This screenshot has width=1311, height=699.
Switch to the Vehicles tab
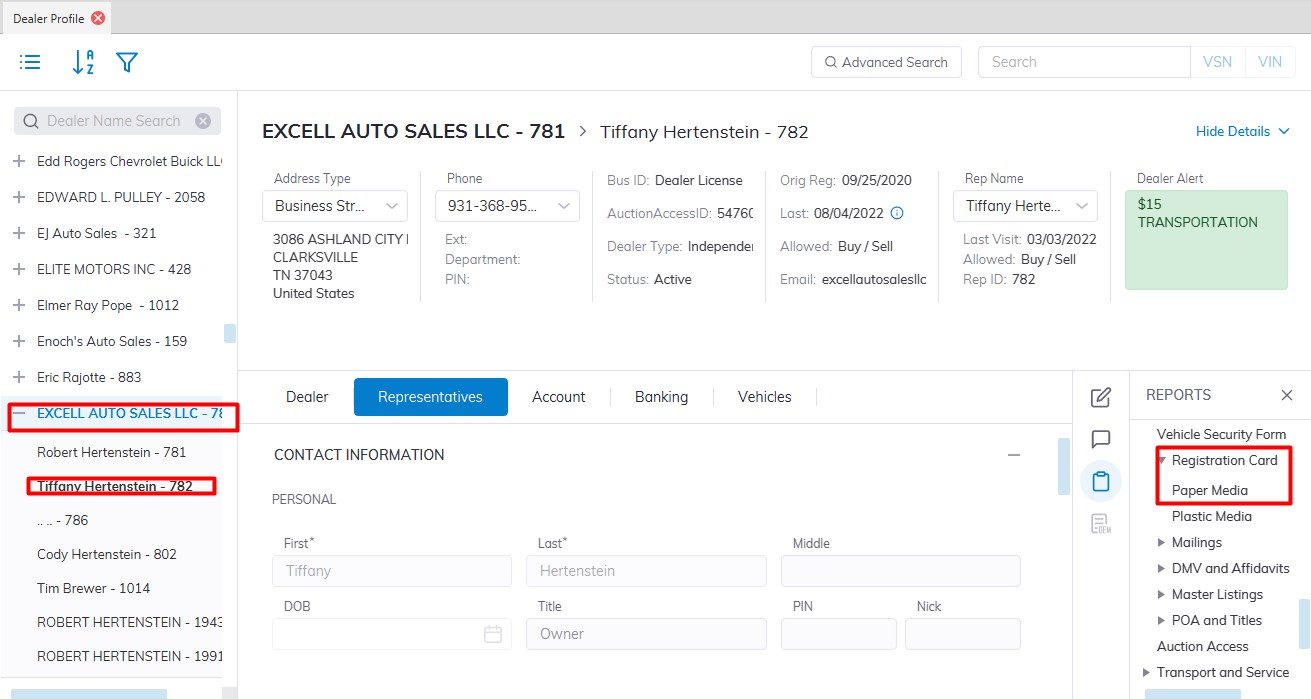(764, 397)
